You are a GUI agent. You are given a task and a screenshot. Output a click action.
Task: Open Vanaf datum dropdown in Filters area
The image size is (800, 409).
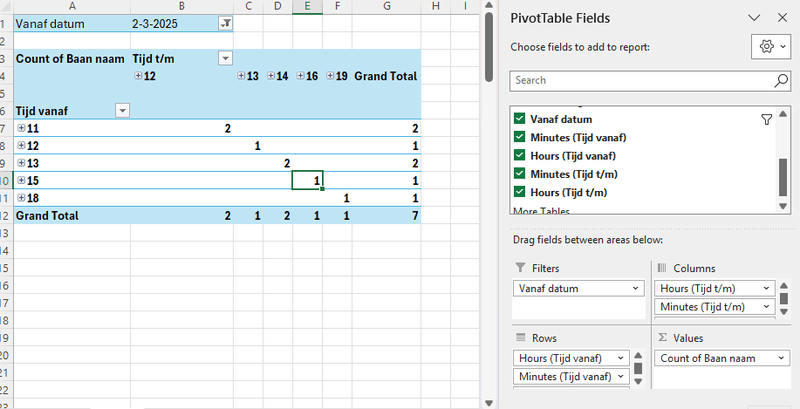tap(635, 288)
